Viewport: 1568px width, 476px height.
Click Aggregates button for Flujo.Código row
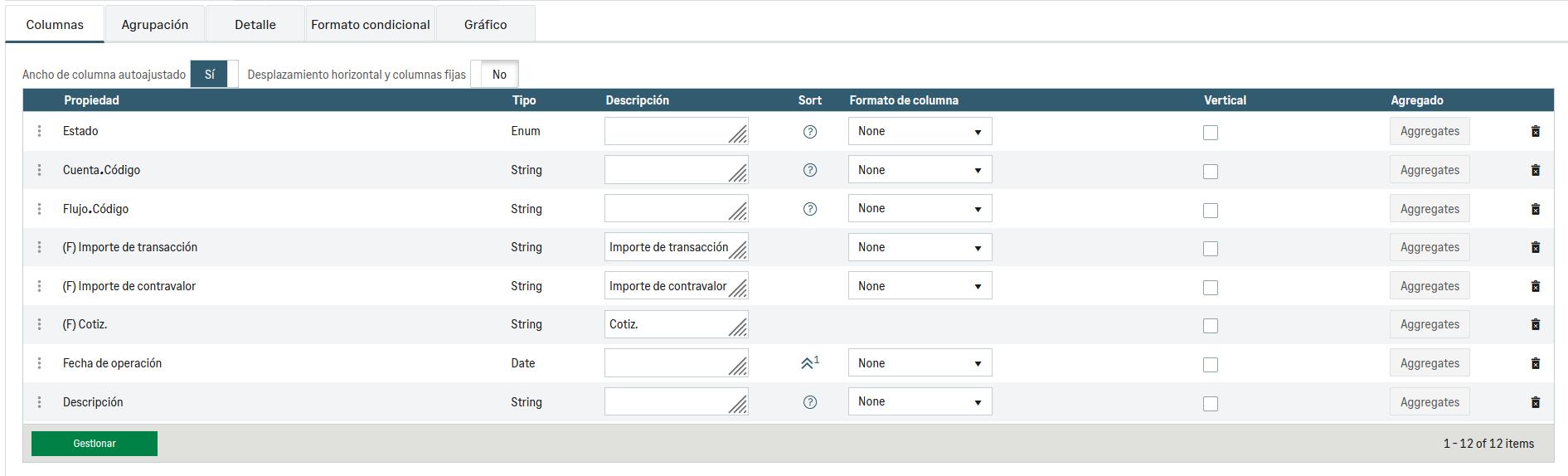[x=1430, y=209]
